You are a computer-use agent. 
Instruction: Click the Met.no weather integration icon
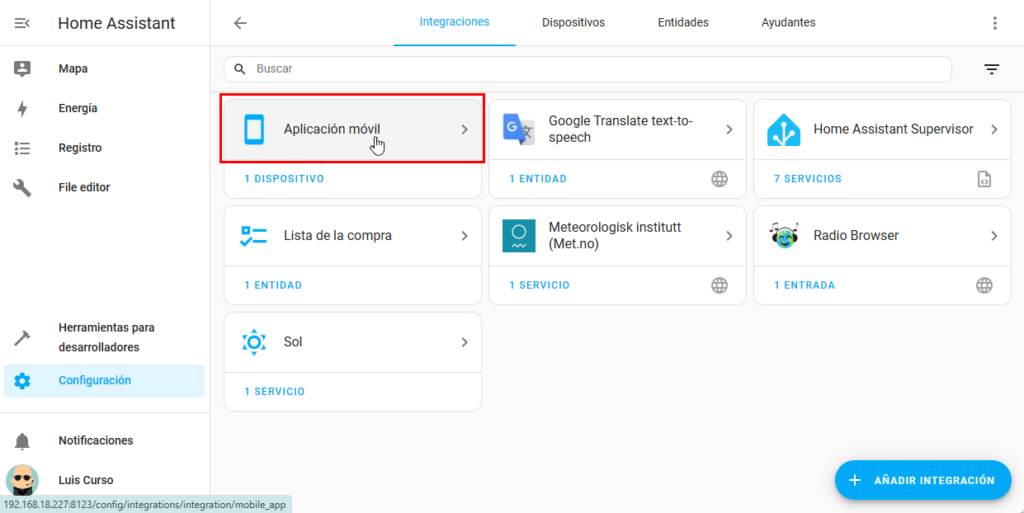tap(518, 236)
